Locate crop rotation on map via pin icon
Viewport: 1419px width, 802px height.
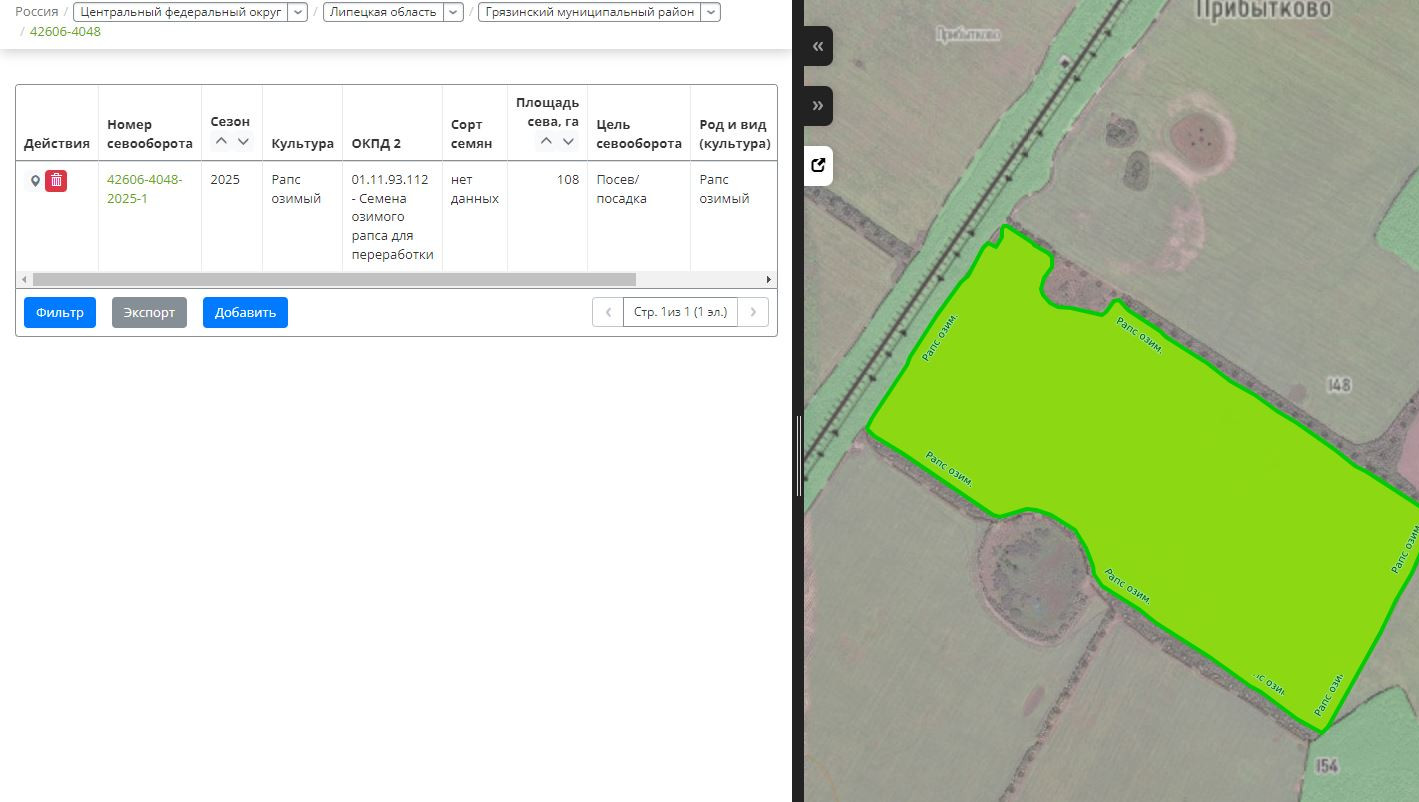35,181
